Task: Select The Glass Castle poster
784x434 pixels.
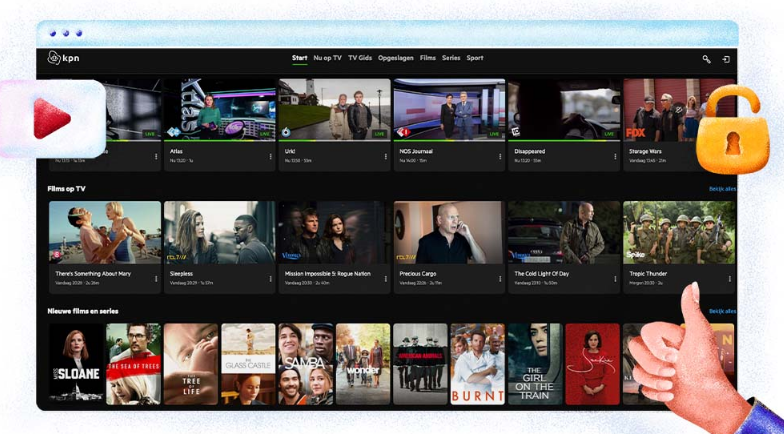Action: [248, 364]
